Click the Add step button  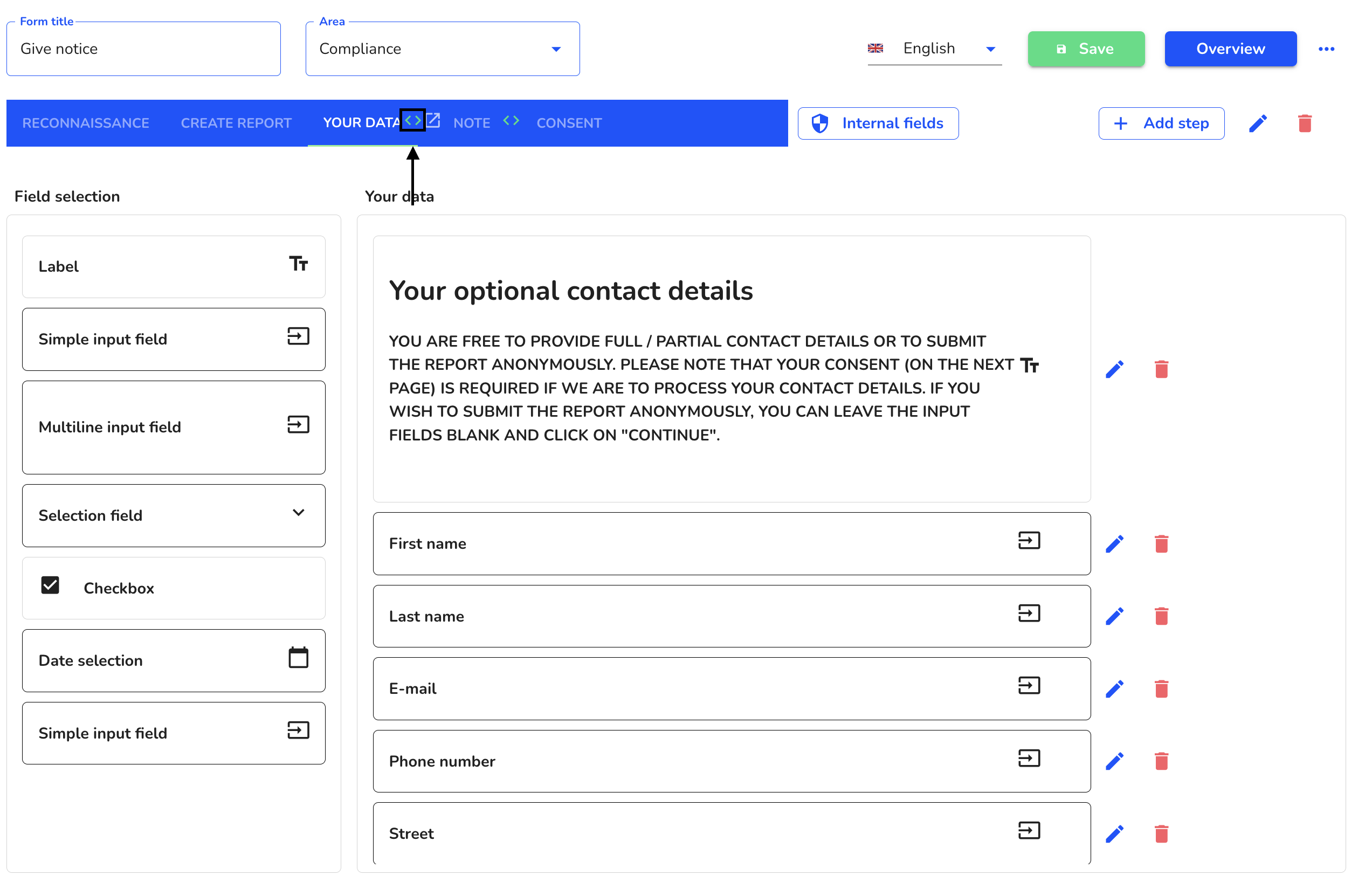coord(1161,123)
